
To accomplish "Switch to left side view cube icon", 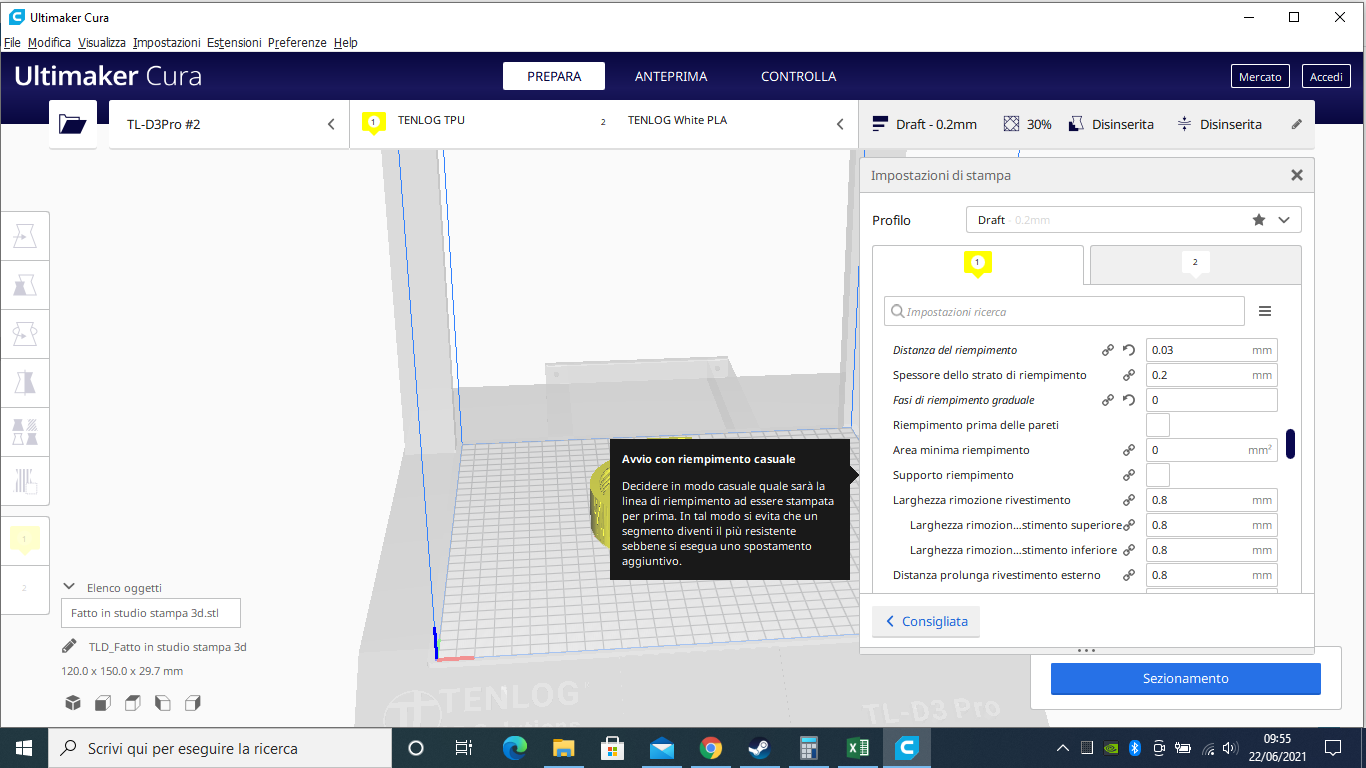I will (x=163, y=703).
